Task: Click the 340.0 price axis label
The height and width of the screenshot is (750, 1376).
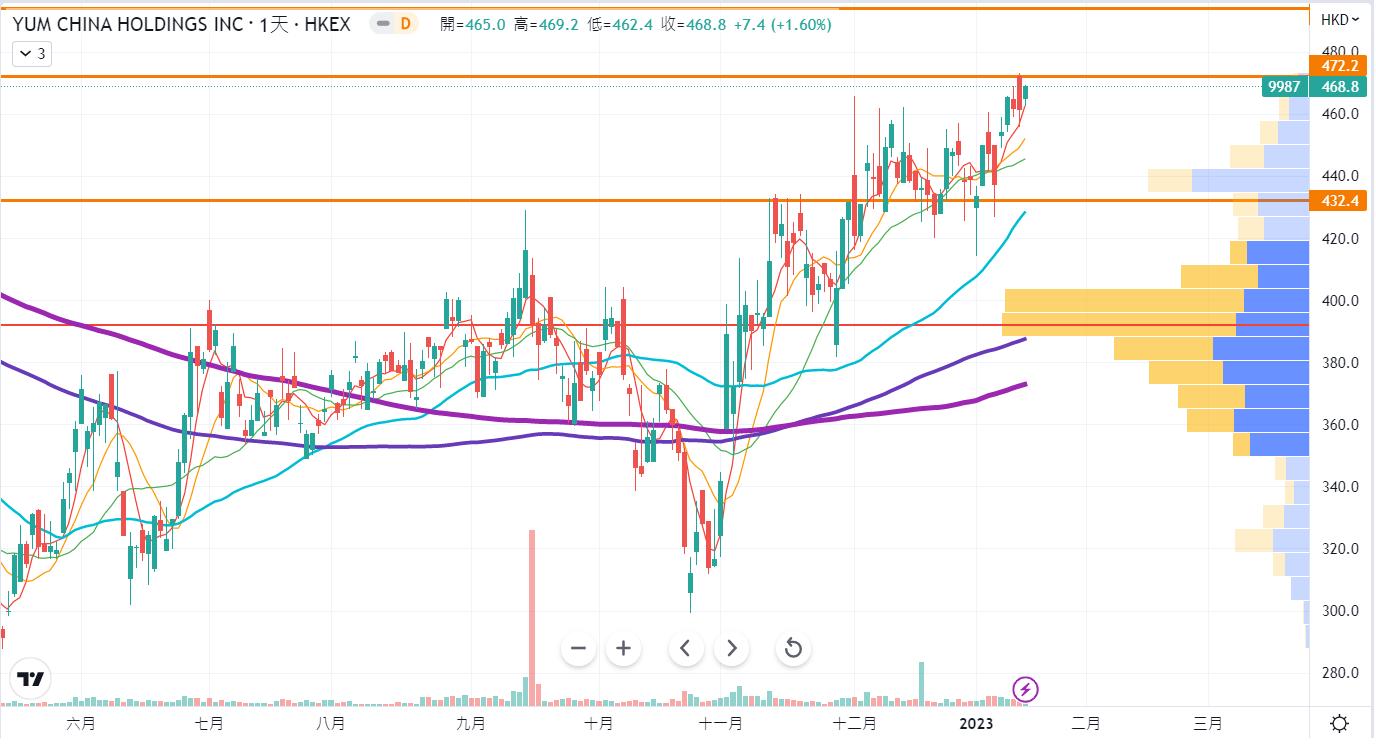Action: tap(1339, 487)
